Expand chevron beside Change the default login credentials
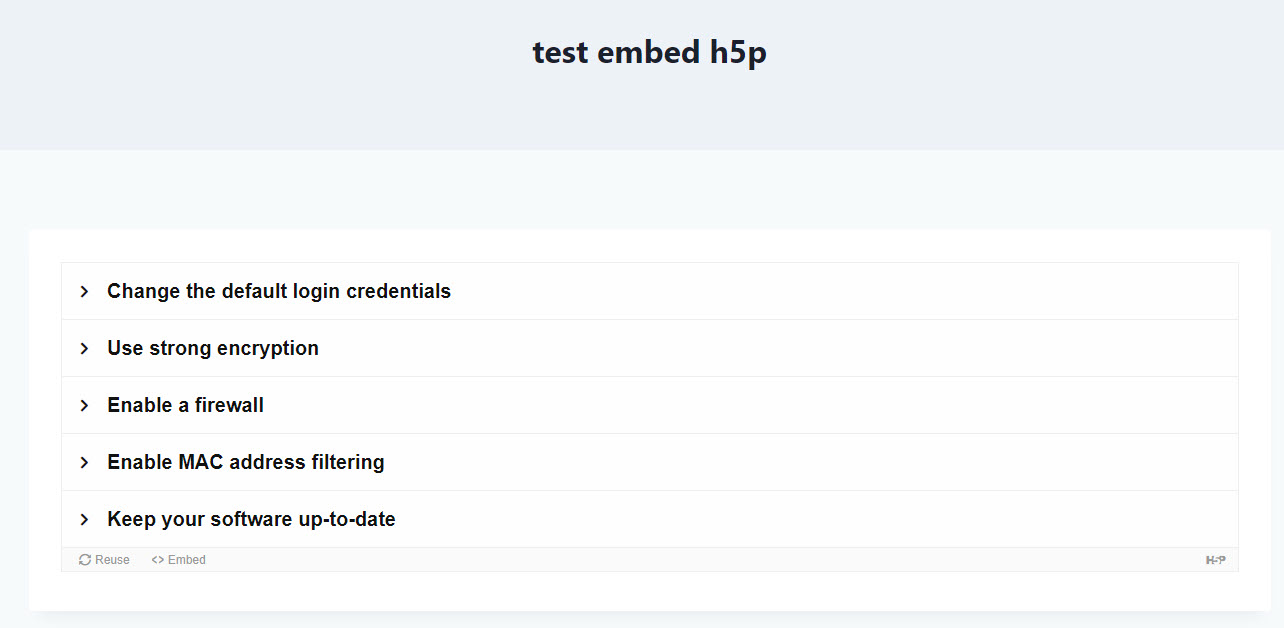Image resolution: width=1284 pixels, height=628 pixels. [x=85, y=291]
